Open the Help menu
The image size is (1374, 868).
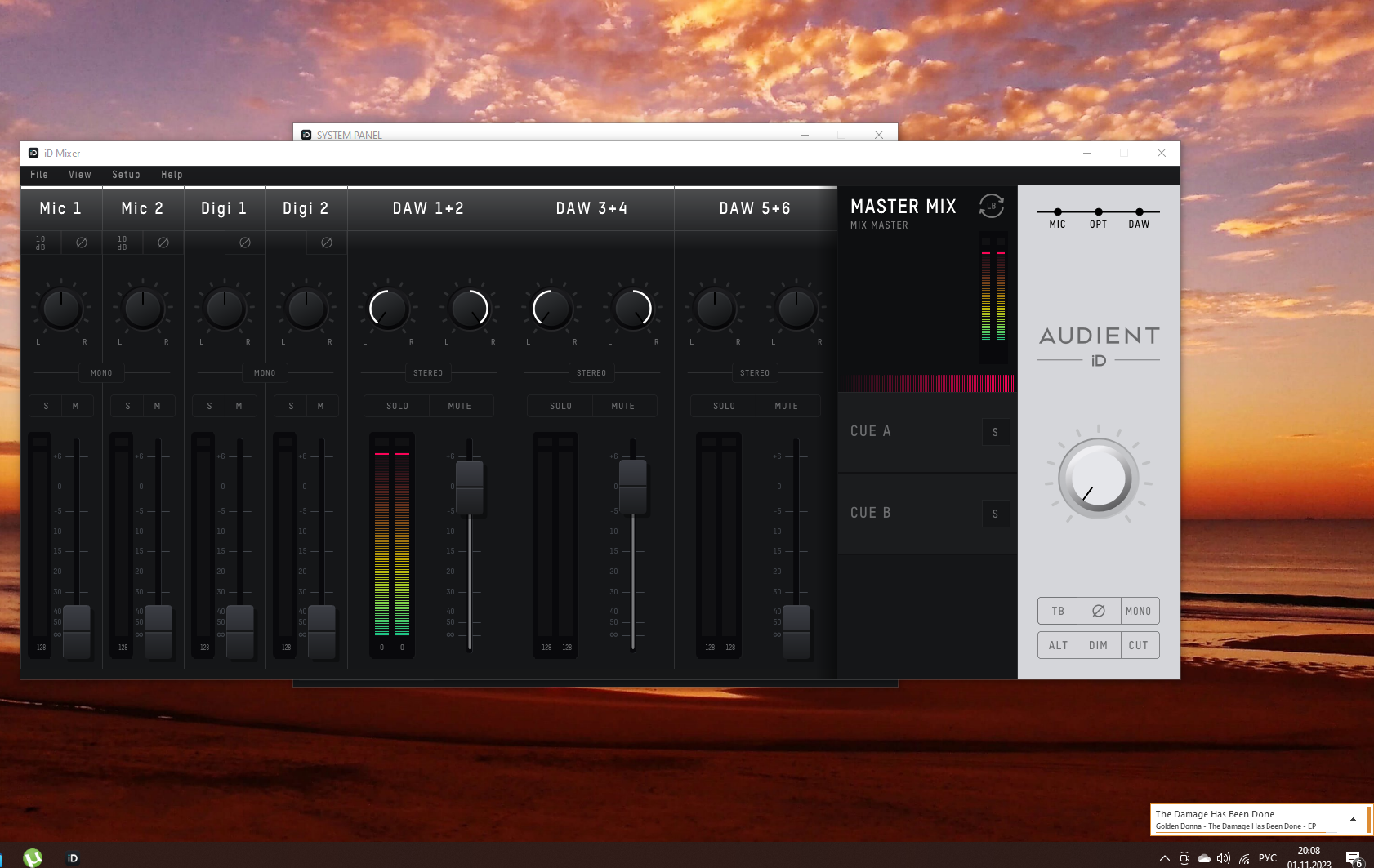[x=172, y=175]
